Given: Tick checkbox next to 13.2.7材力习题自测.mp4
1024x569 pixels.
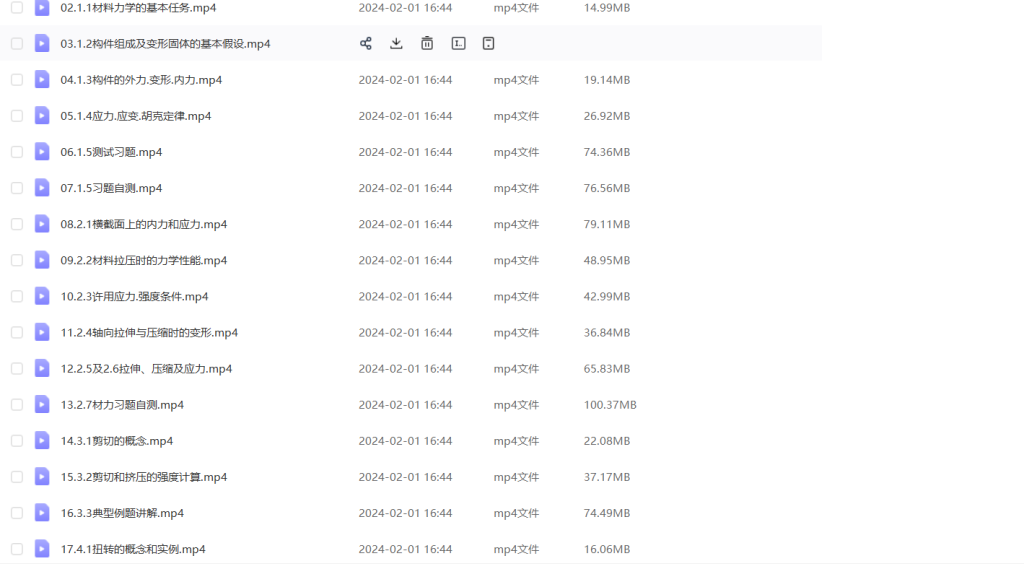Looking at the screenshot, I should [17, 405].
